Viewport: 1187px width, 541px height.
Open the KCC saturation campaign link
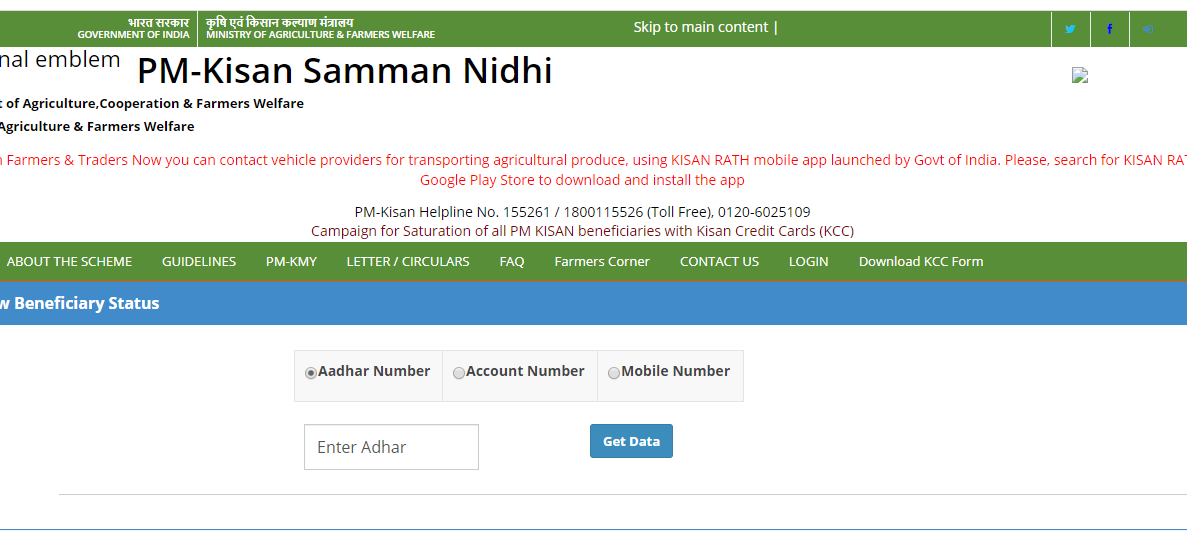[582, 231]
